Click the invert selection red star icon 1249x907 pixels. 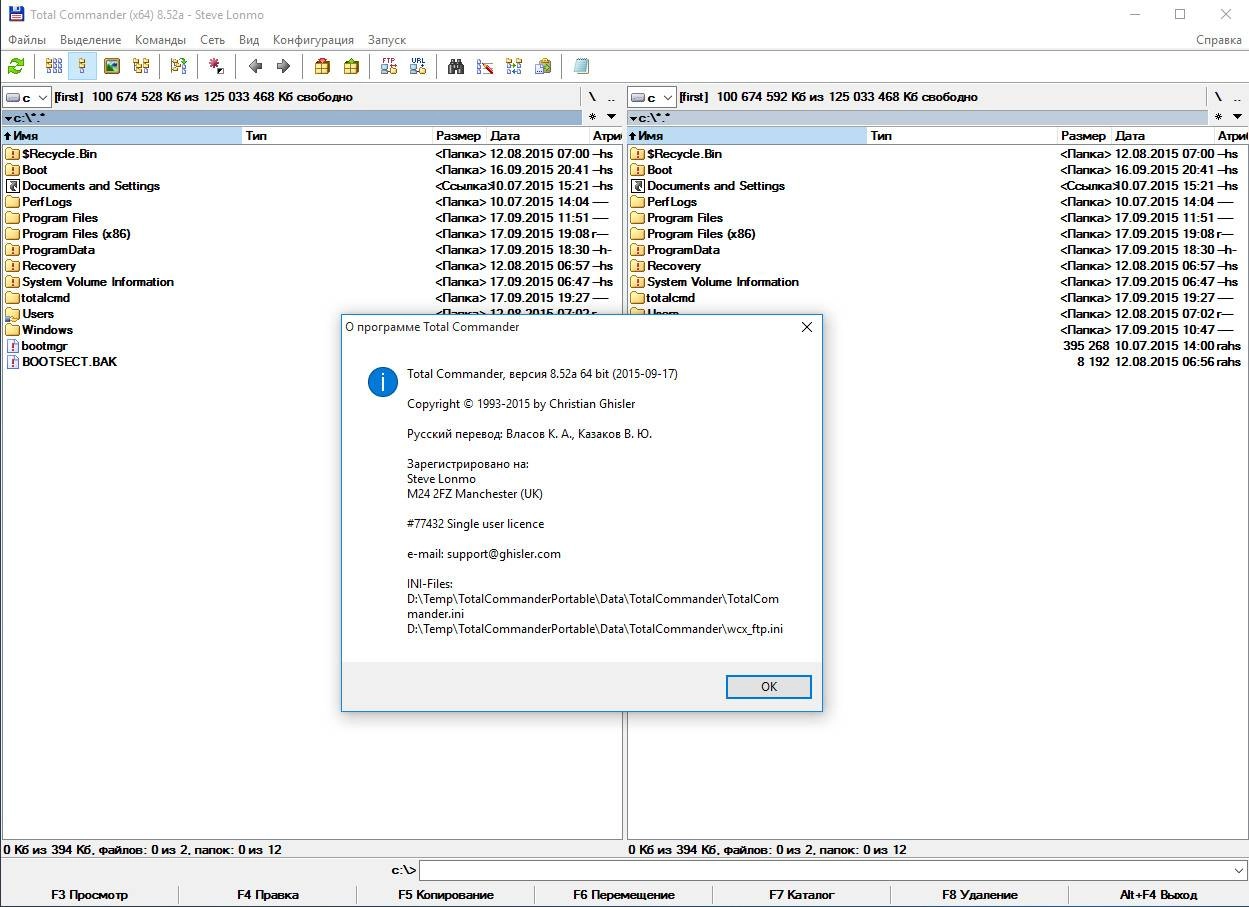click(216, 66)
